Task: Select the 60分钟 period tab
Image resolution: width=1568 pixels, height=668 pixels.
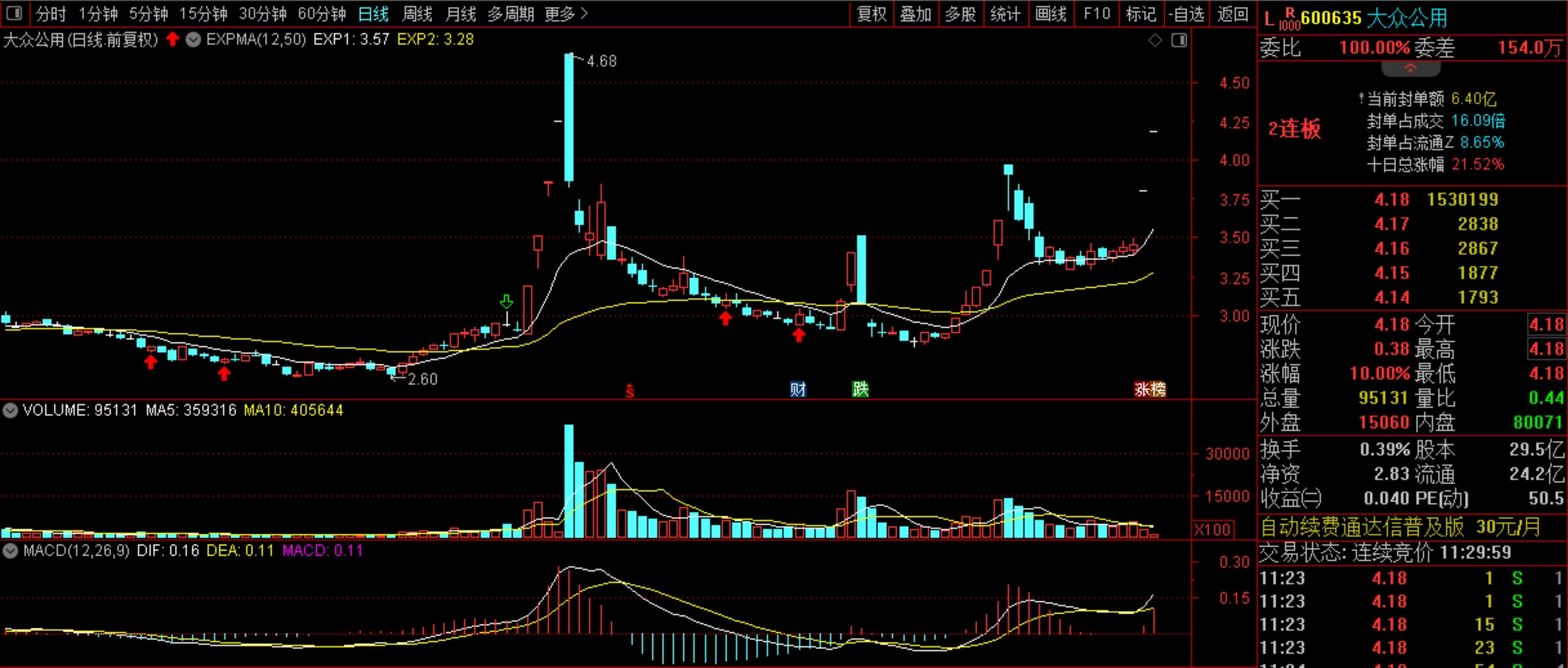Action: coord(322,14)
